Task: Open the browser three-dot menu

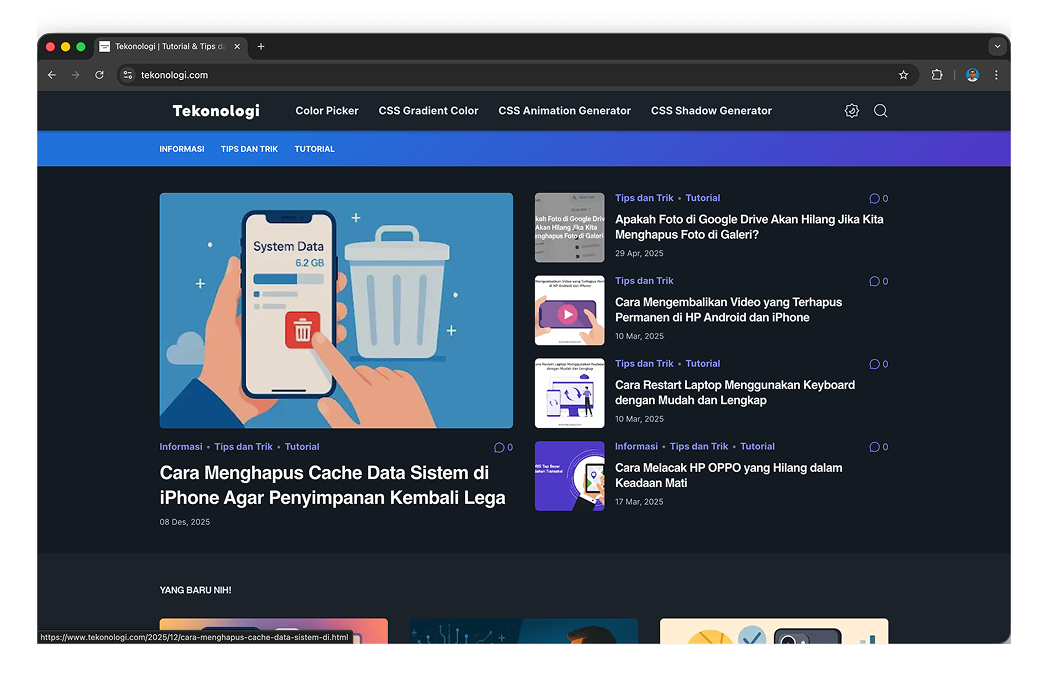Action: click(x=996, y=74)
